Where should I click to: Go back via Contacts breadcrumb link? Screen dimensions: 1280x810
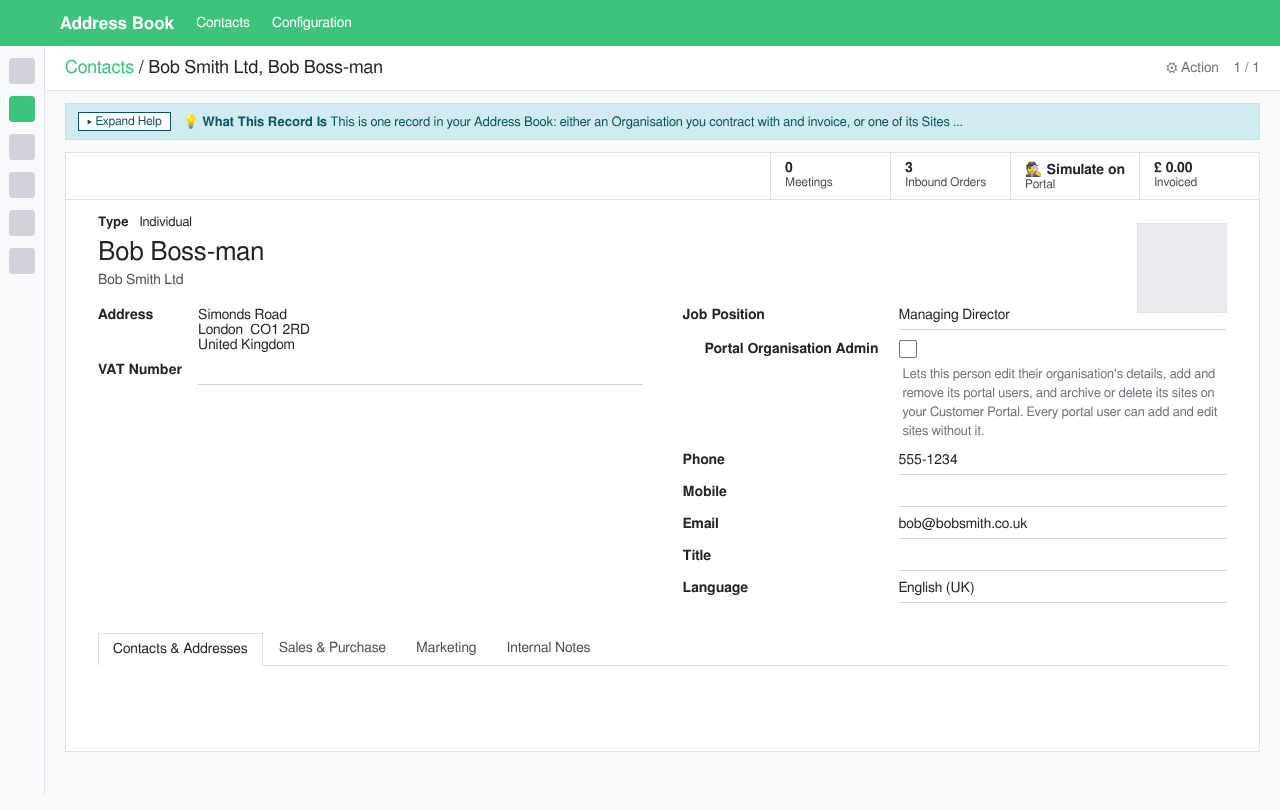99,67
